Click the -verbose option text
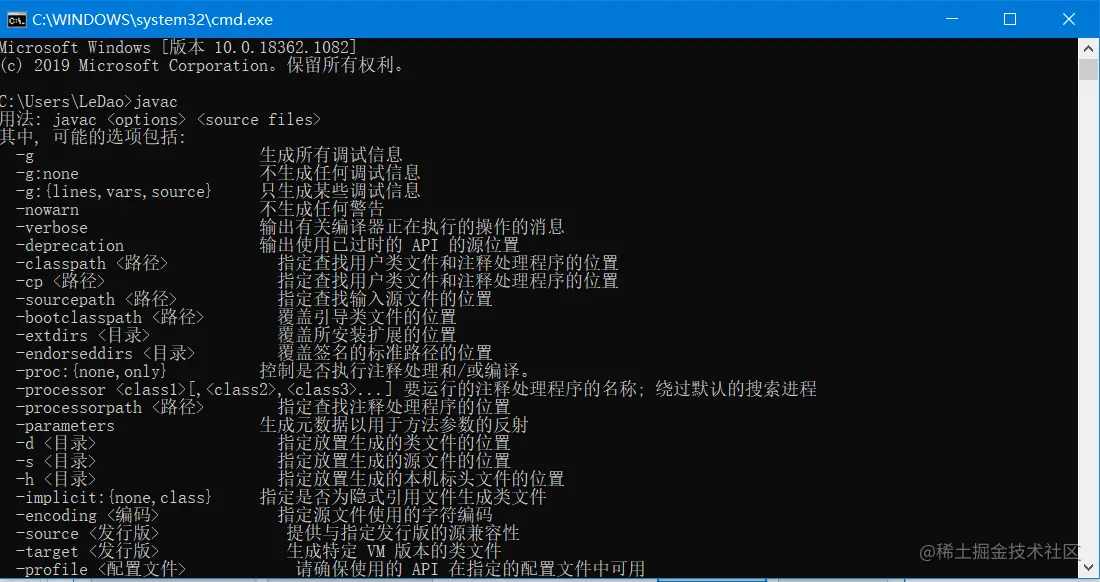Viewport: 1100px width, 582px height. click(52, 228)
